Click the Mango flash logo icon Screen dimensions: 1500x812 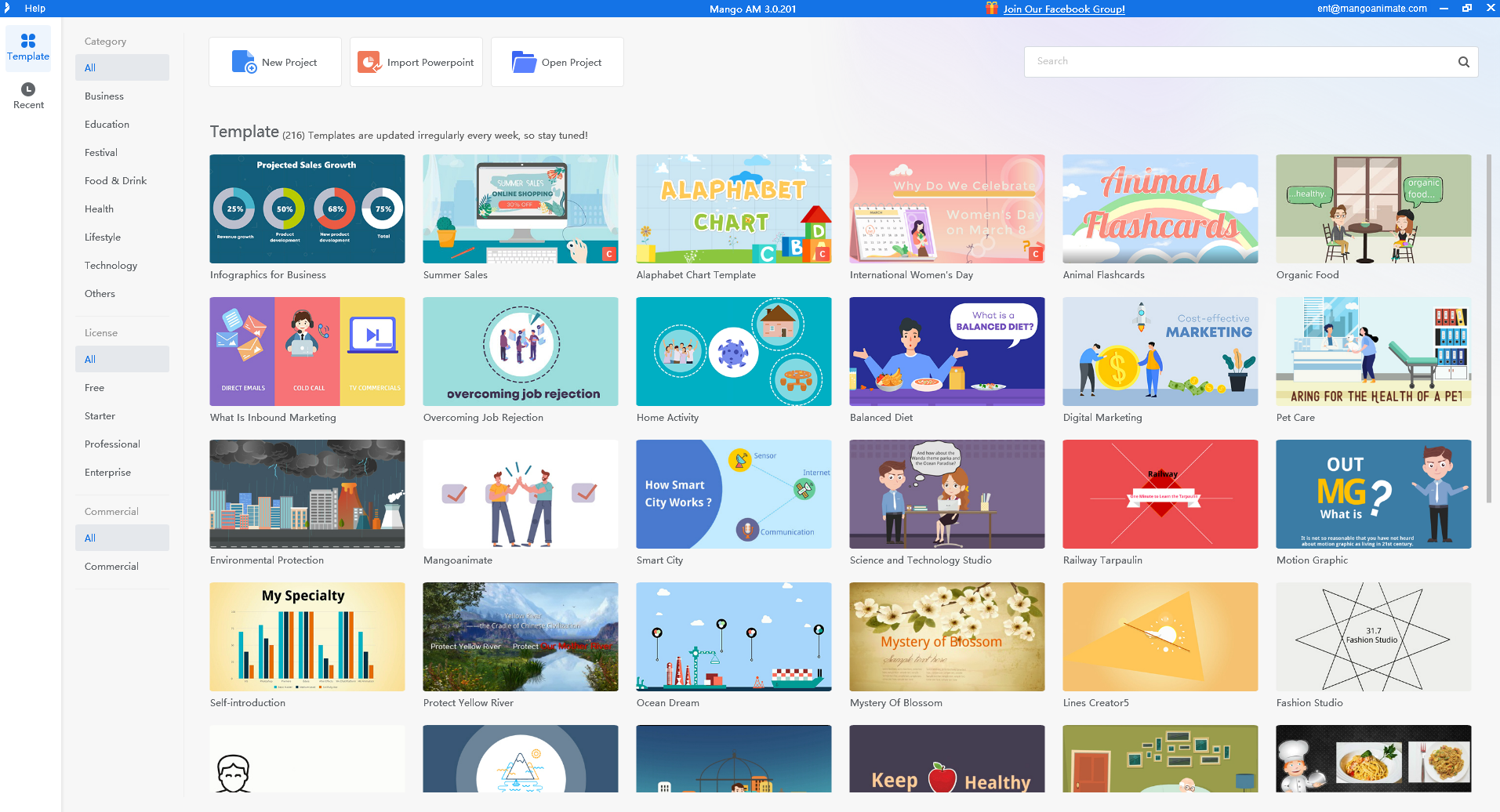[9, 8]
